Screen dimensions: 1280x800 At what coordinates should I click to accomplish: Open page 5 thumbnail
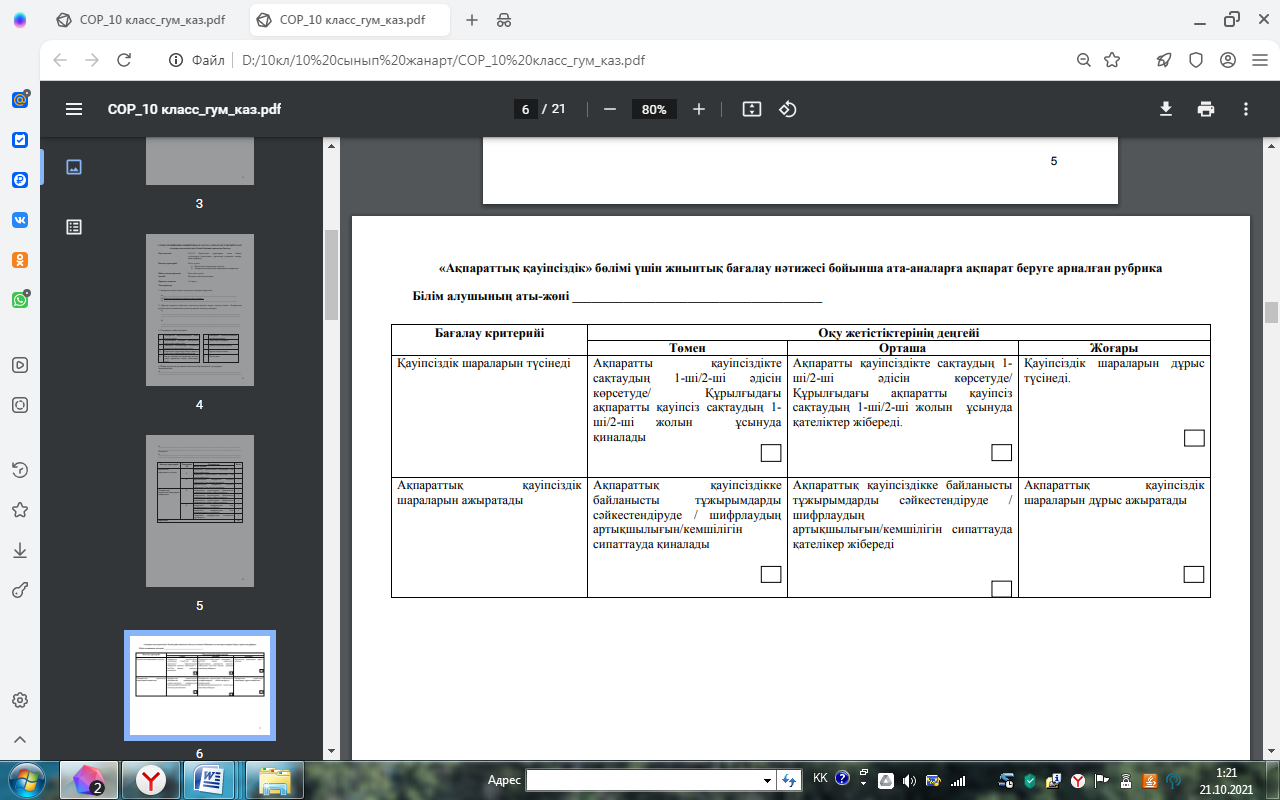click(x=200, y=511)
